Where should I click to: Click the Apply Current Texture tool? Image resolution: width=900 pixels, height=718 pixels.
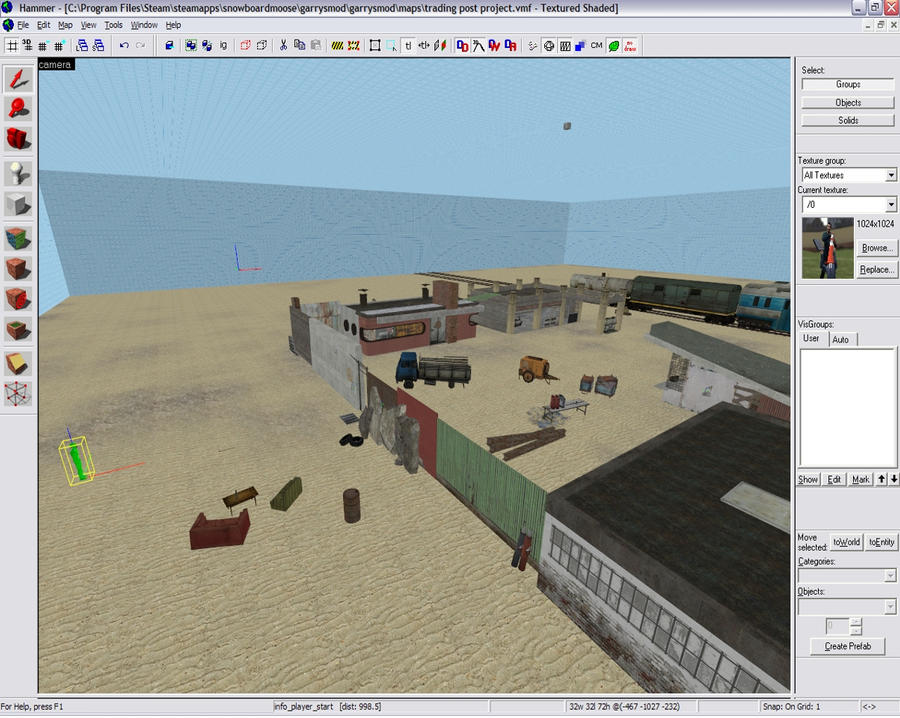pos(18,269)
